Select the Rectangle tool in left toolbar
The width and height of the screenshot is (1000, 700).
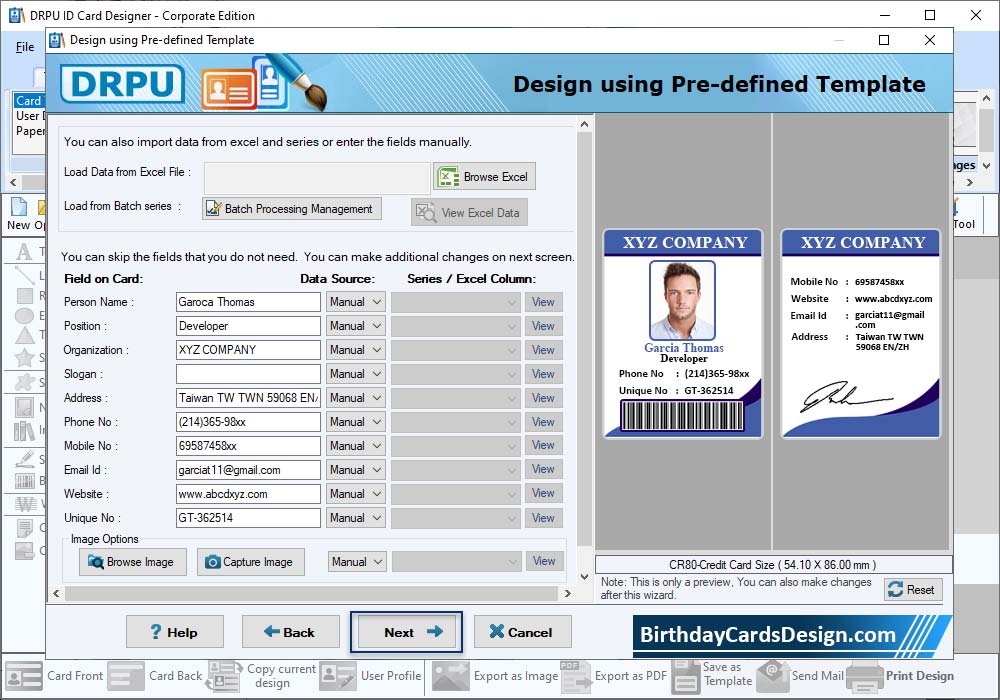(24, 296)
